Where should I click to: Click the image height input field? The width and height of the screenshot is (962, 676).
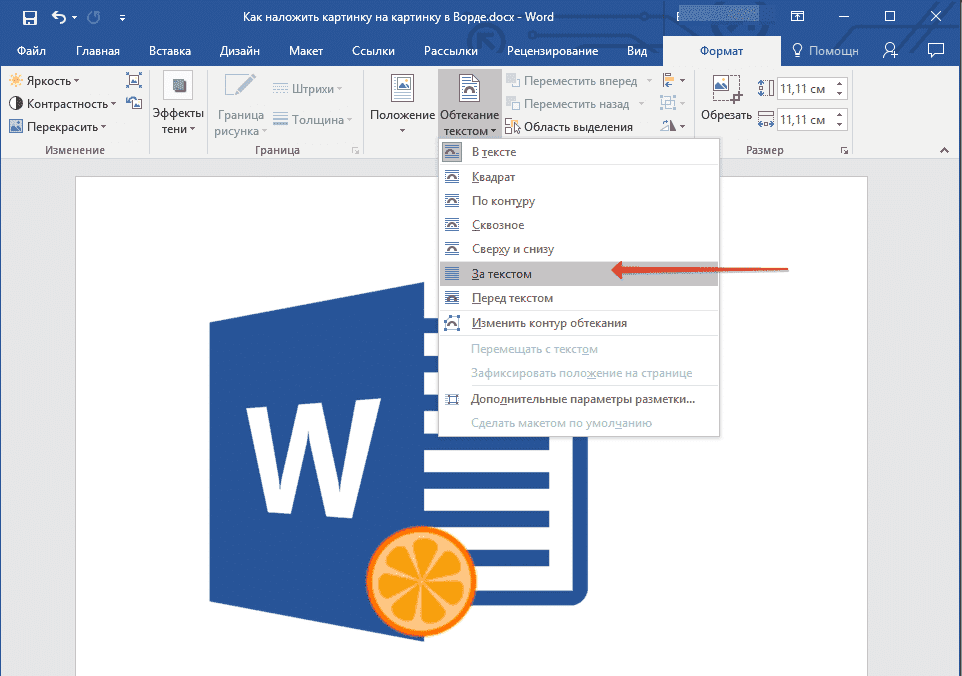(x=806, y=88)
